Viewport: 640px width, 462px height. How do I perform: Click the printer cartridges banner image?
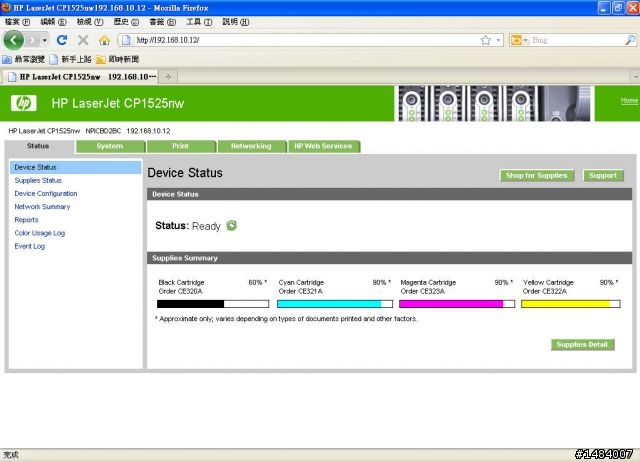click(x=494, y=103)
